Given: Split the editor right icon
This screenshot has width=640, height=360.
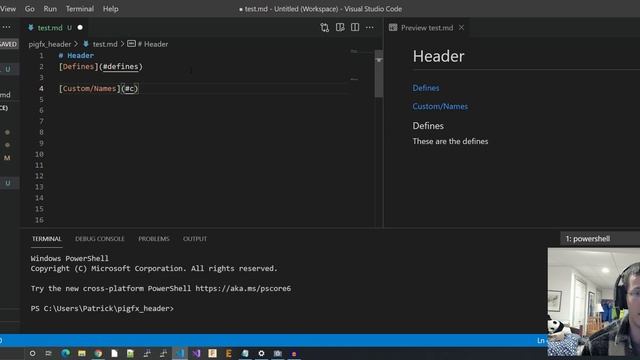Looking at the screenshot, I should point(355,27).
